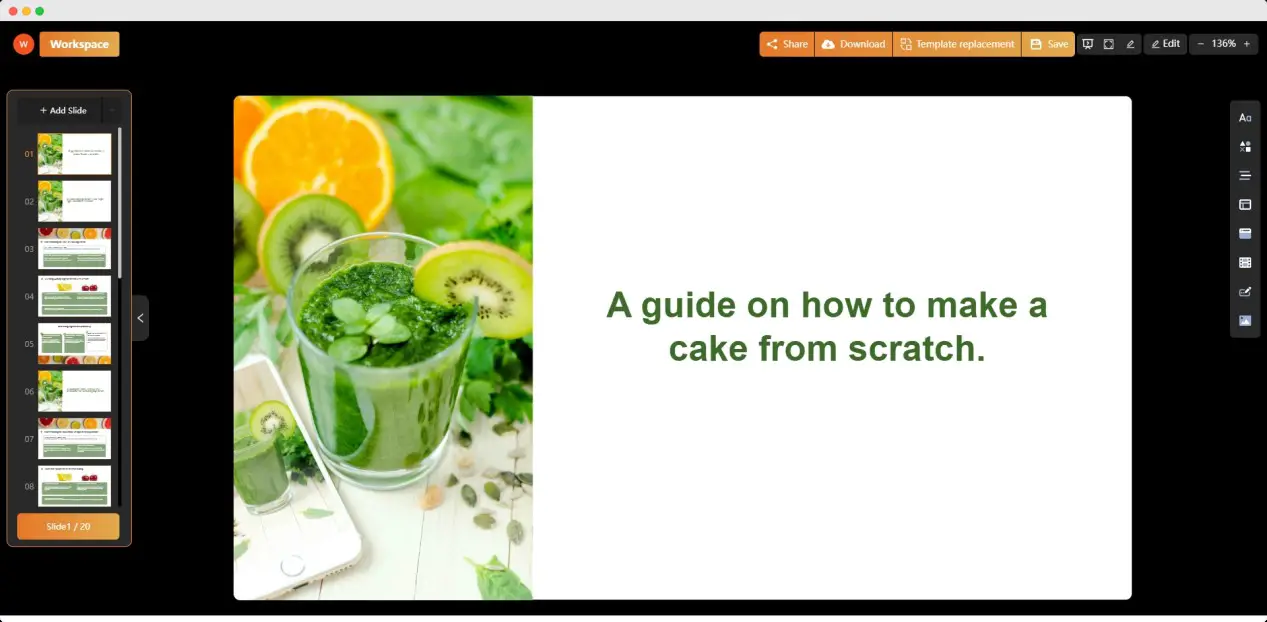Click the Download button
The height and width of the screenshot is (622, 1267).
[853, 44]
